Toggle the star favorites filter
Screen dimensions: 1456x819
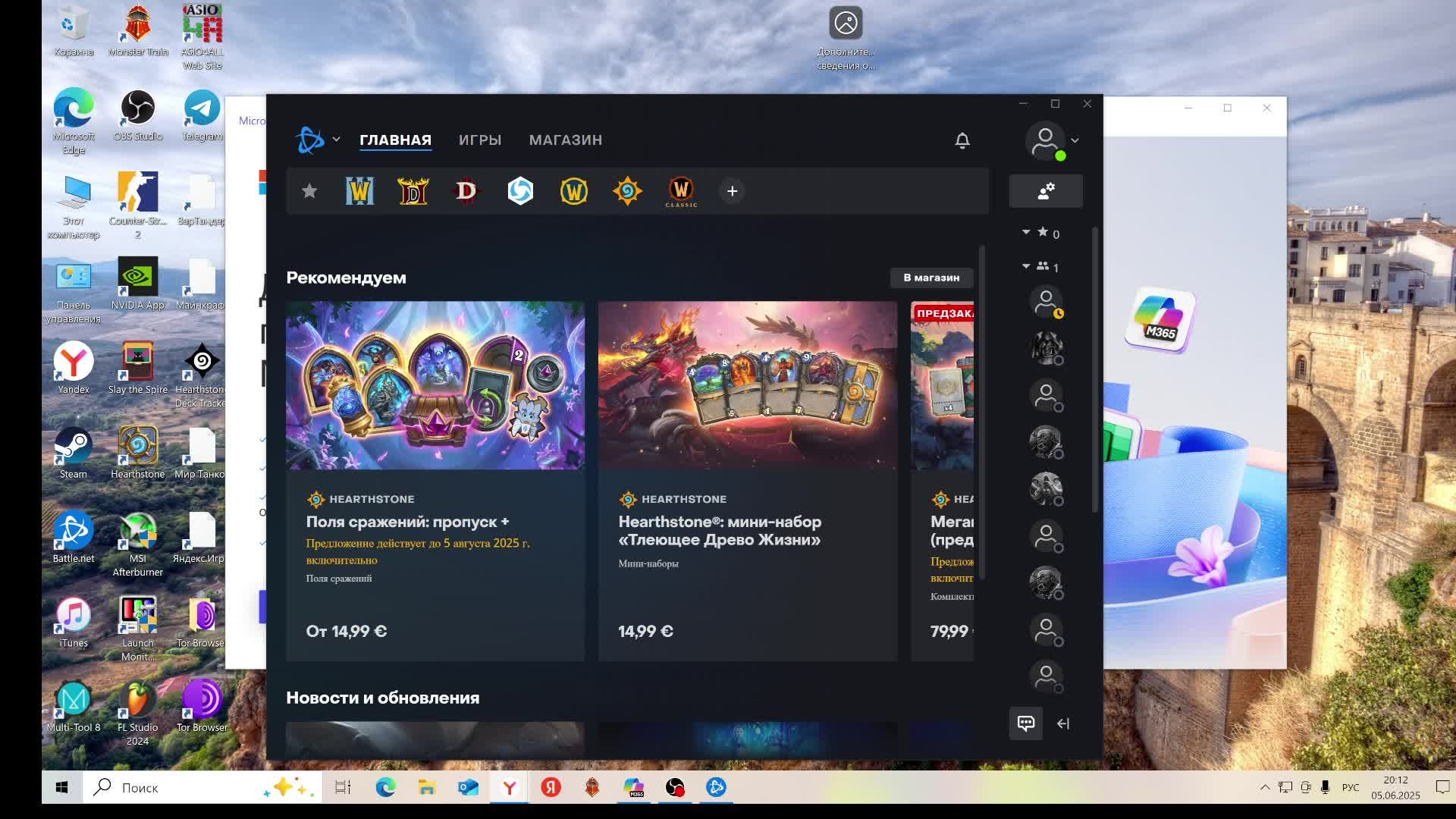tap(309, 191)
